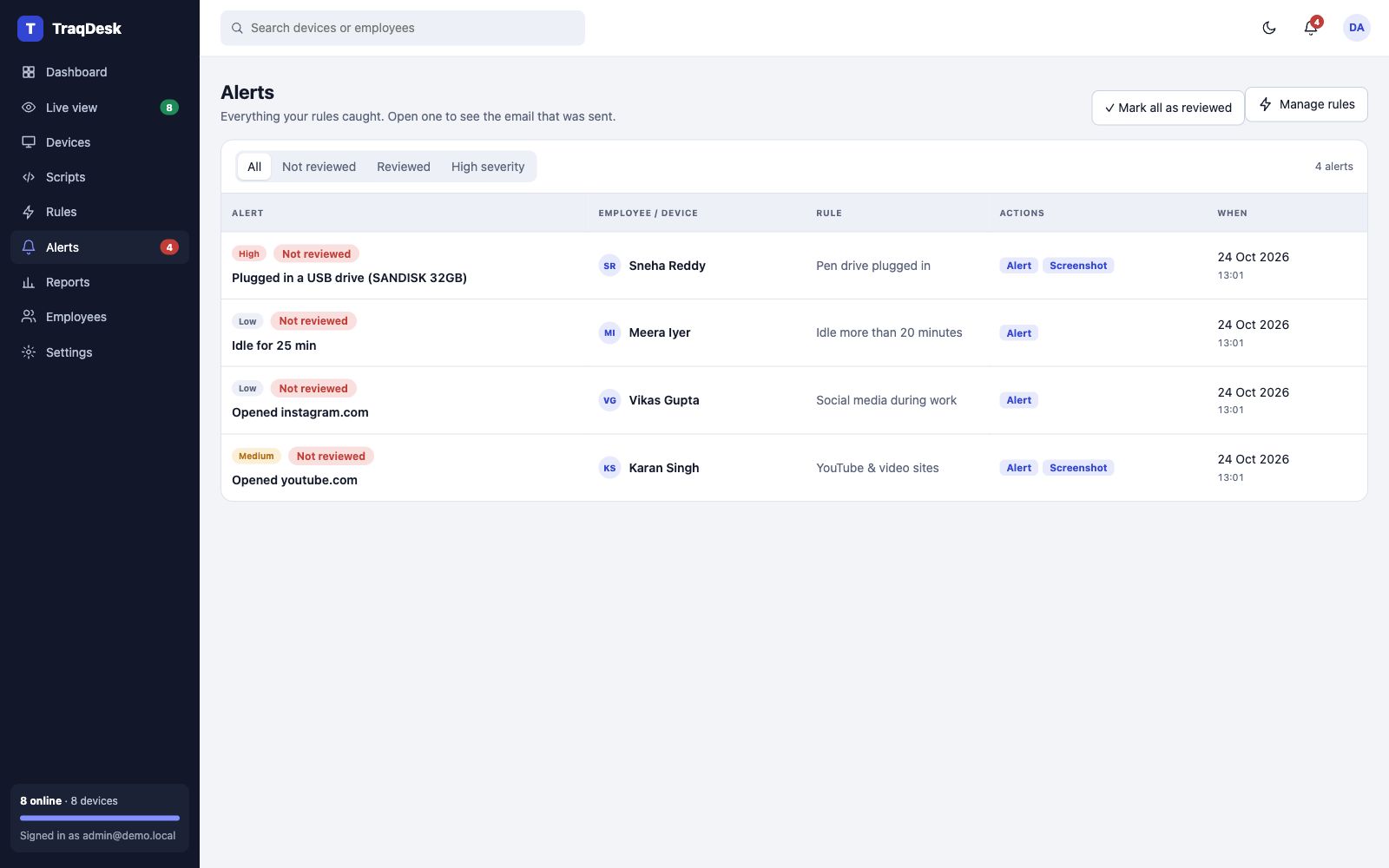Open notifications bell in top bar
Viewport: 1389px width, 868px height.
(x=1311, y=28)
